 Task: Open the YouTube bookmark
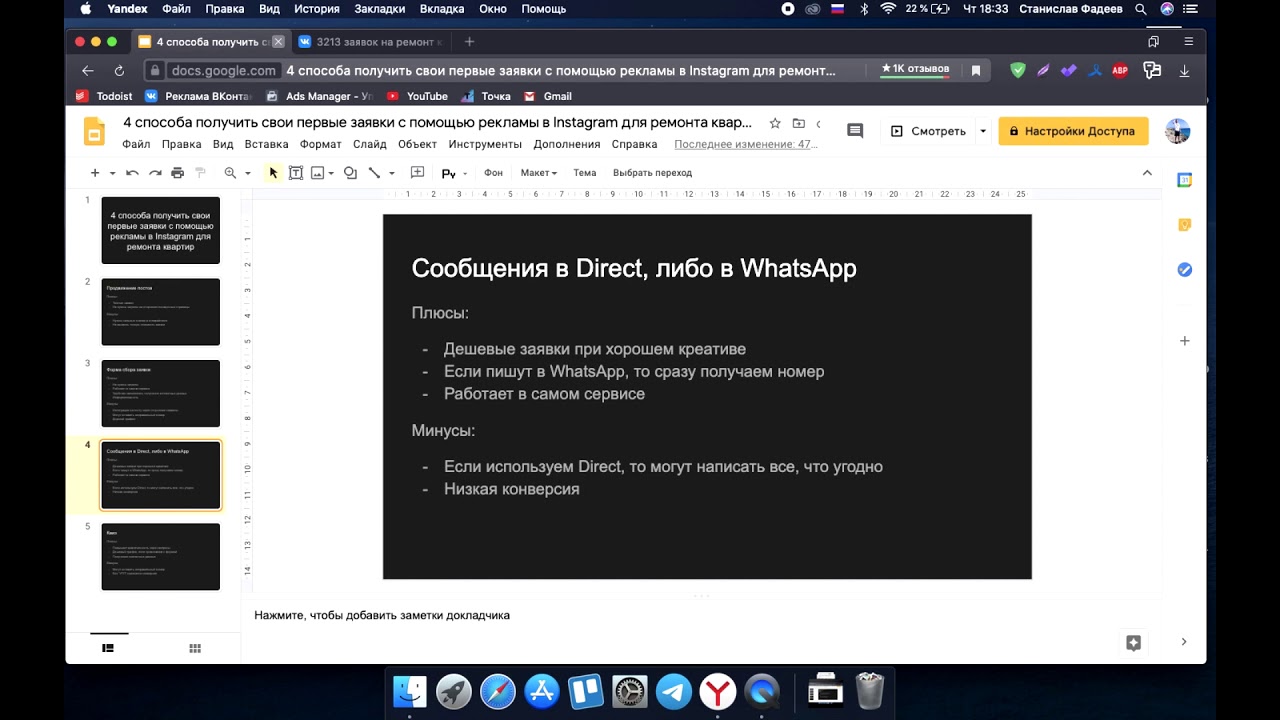(417, 96)
